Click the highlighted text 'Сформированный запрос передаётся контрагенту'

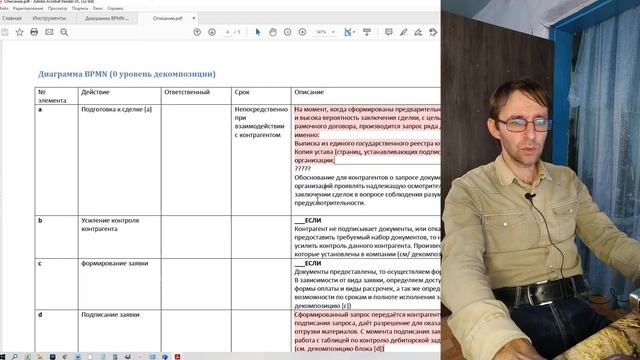click(x=367, y=315)
